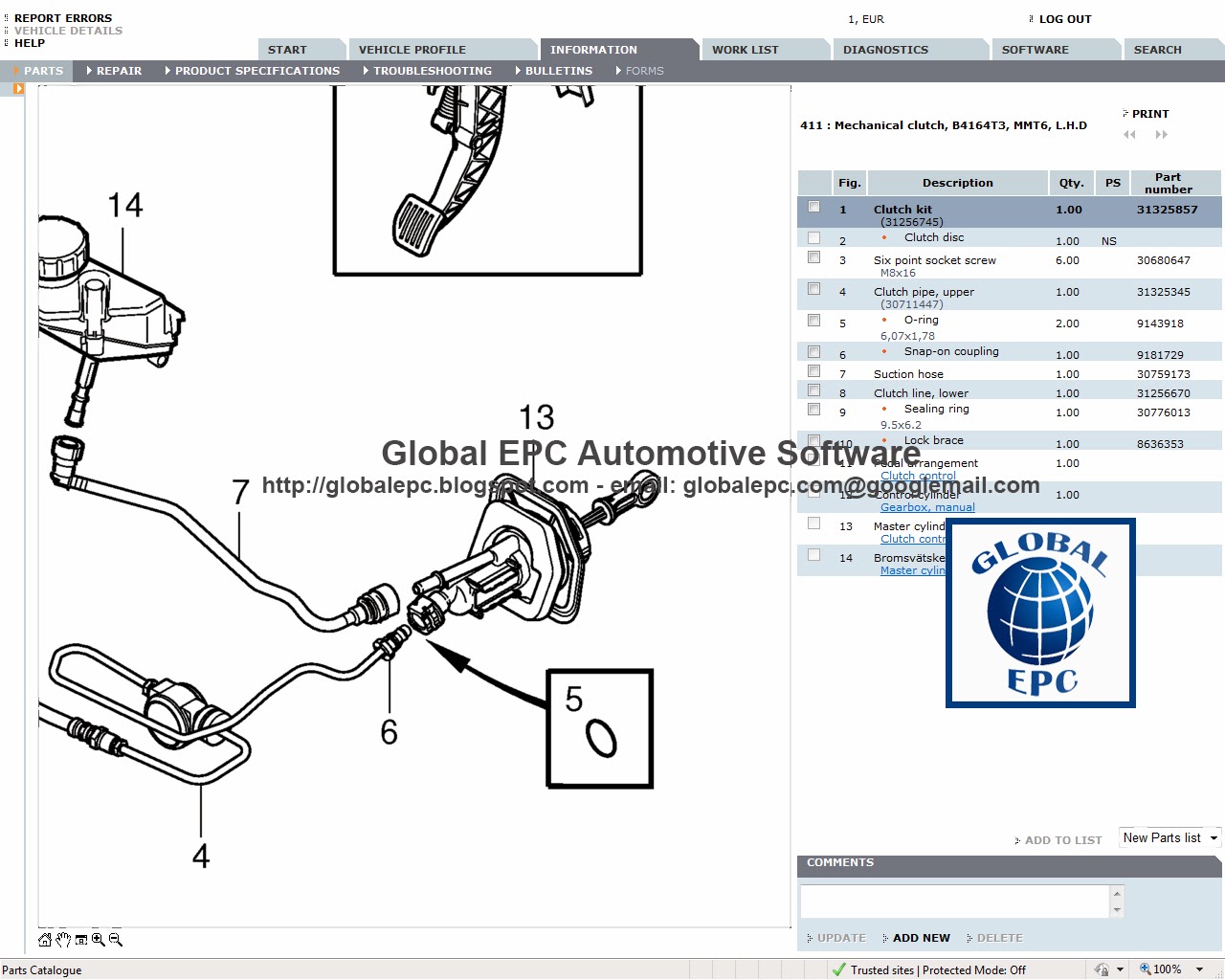The image size is (1225, 980).
Task: Click the ADD TO LIST button
Action: pyautogui.click(x=1062, y=839)
